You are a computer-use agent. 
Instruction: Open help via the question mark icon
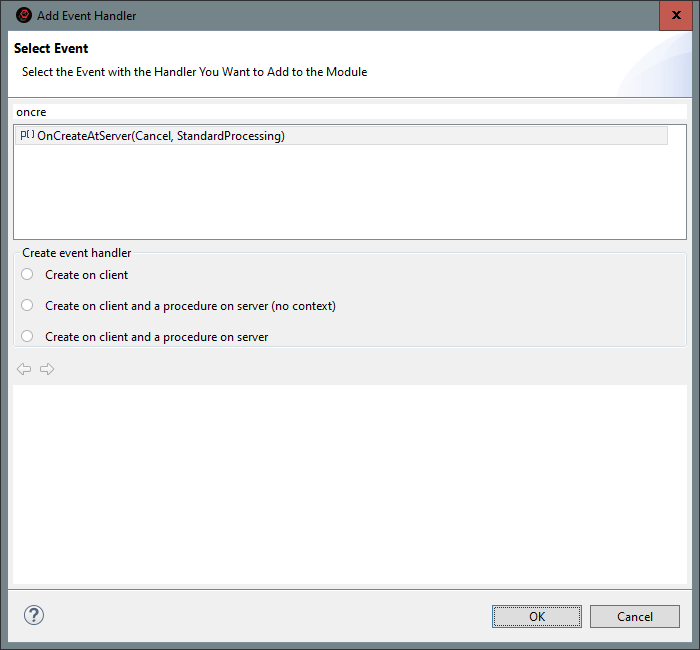(34, 615)
